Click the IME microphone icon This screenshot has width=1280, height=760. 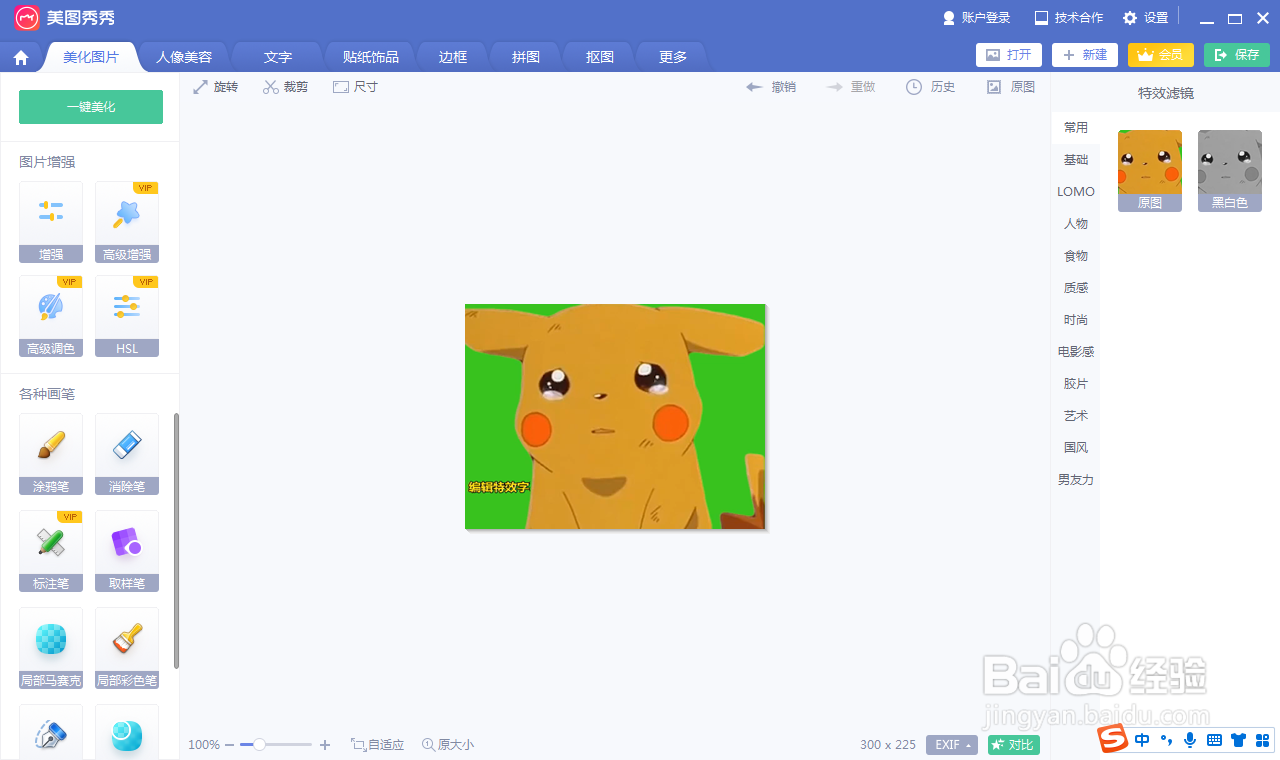(1190, 740)
